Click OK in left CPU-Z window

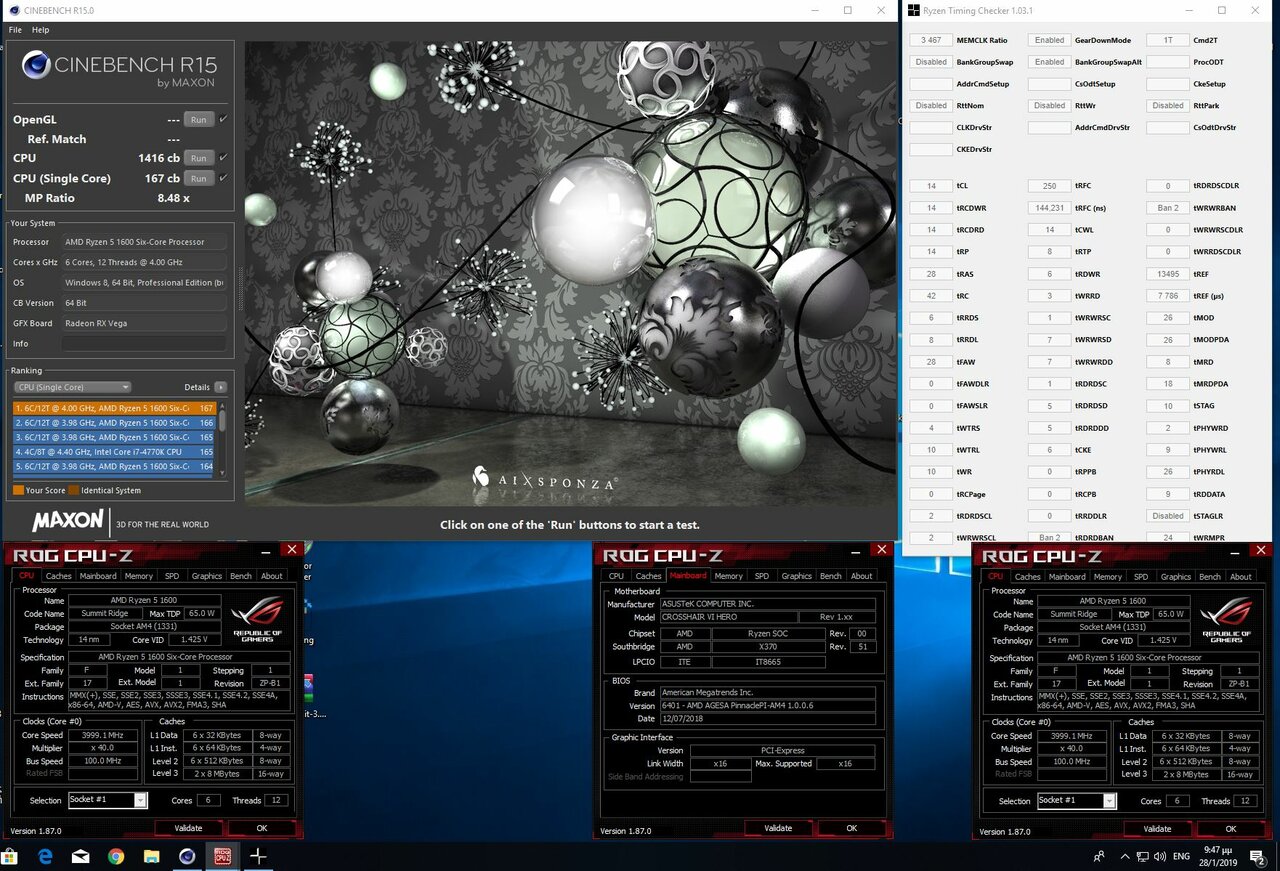[x=262, y=828]
